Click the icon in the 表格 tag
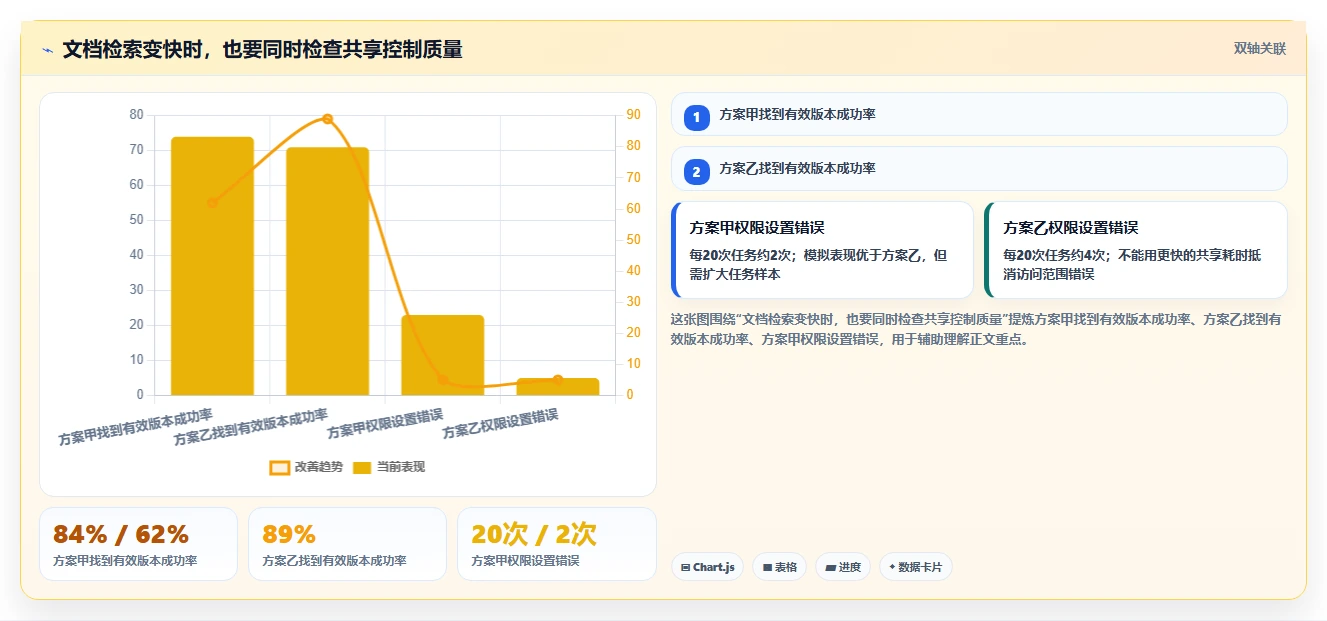 (767, 568)
